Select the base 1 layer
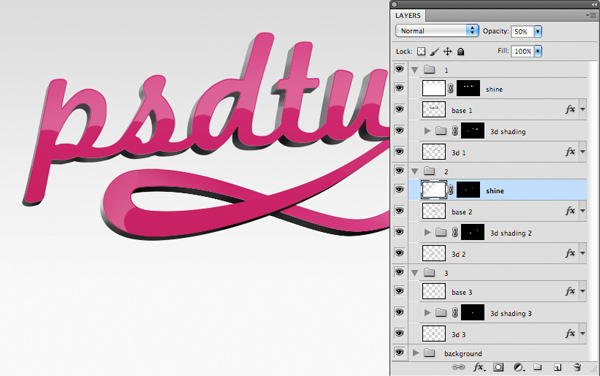The width and height of the screenshot is (600, 376). coord(497,110)
